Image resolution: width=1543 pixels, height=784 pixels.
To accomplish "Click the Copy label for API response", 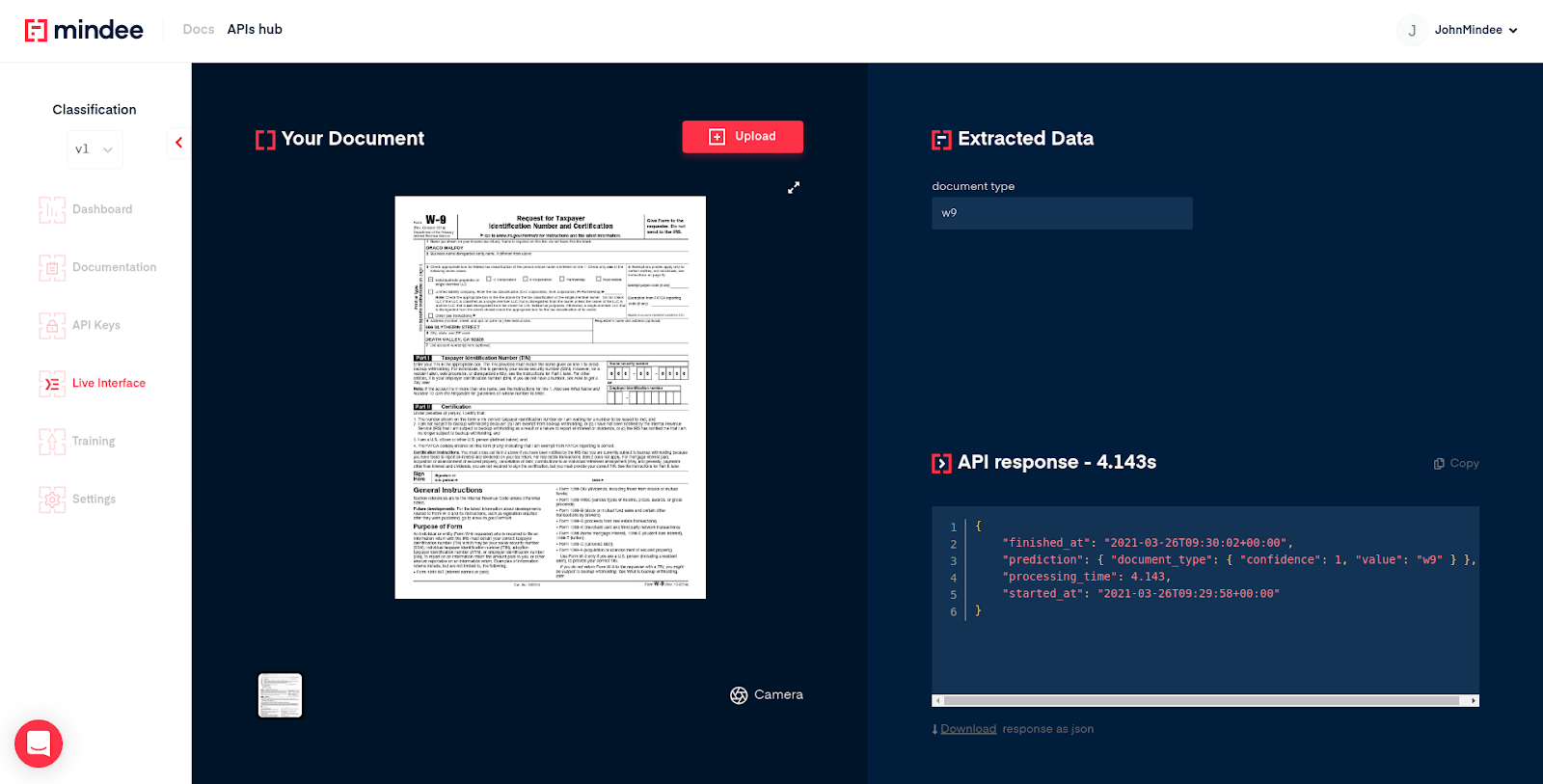I will [1464, 464].
